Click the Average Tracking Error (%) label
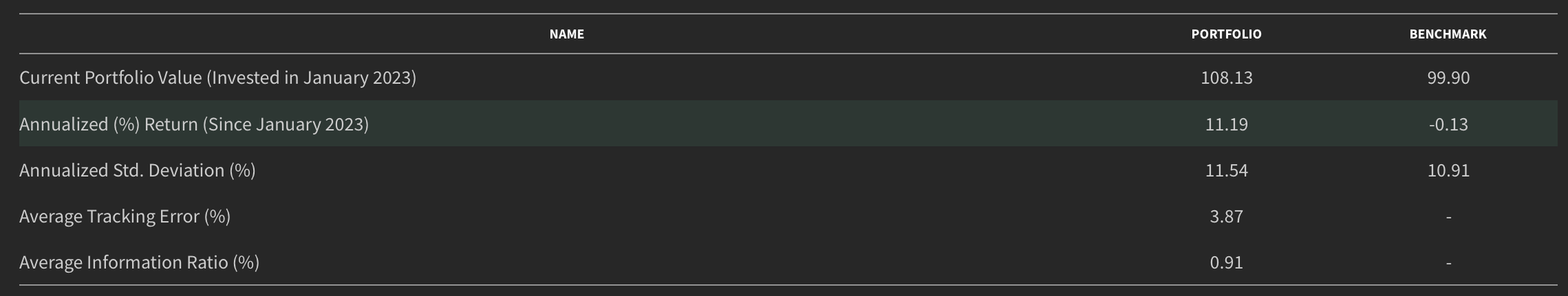This screenshot has height=296, width=1568. 124,216
